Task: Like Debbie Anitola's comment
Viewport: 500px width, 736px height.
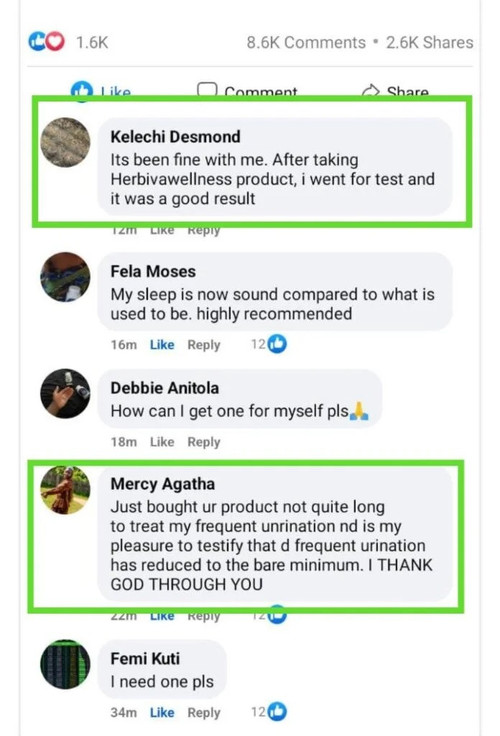Action: (x=162, y=442)
